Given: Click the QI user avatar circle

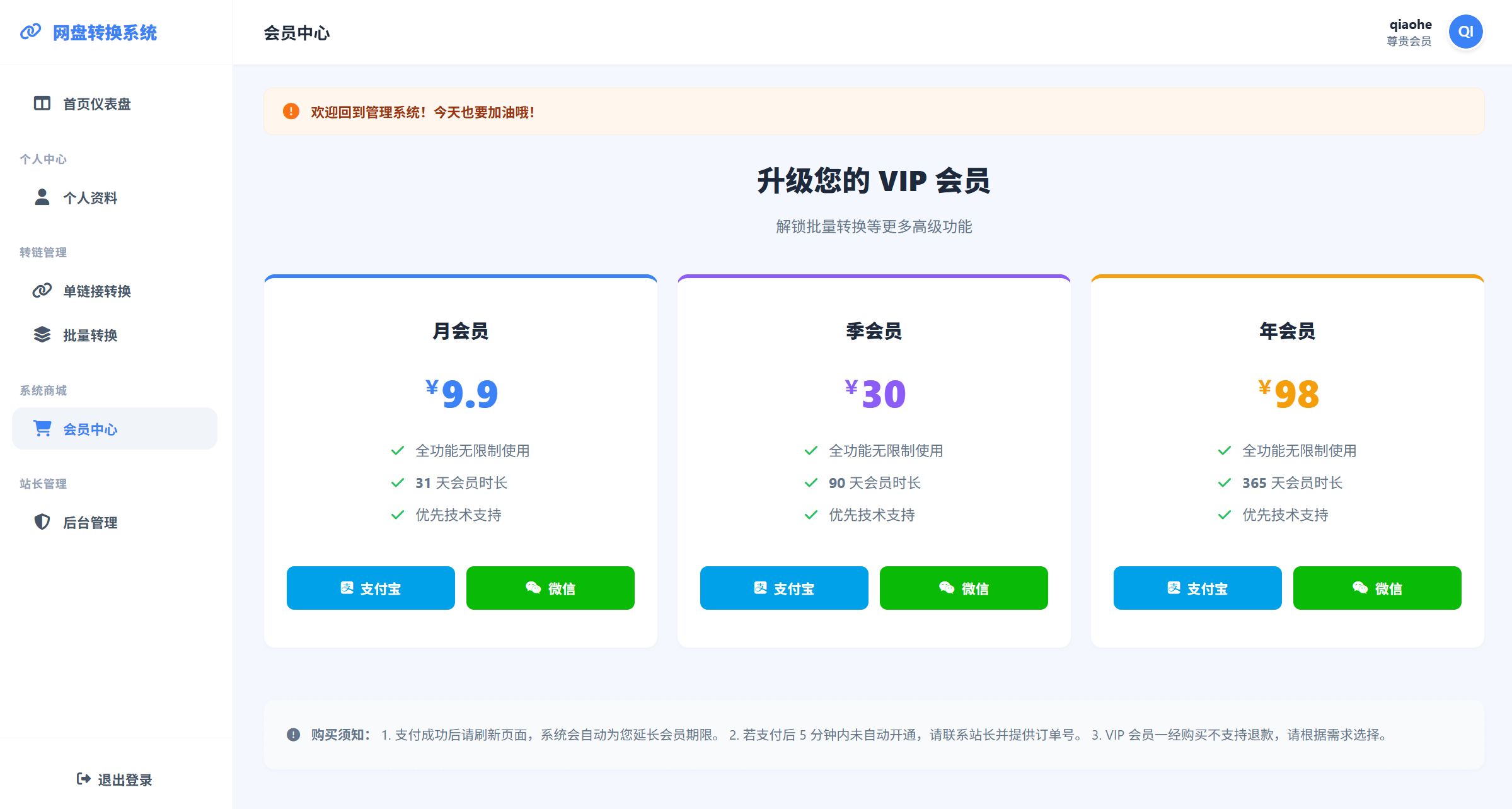Looking at the screenshot, I should tap(1465, 32).
